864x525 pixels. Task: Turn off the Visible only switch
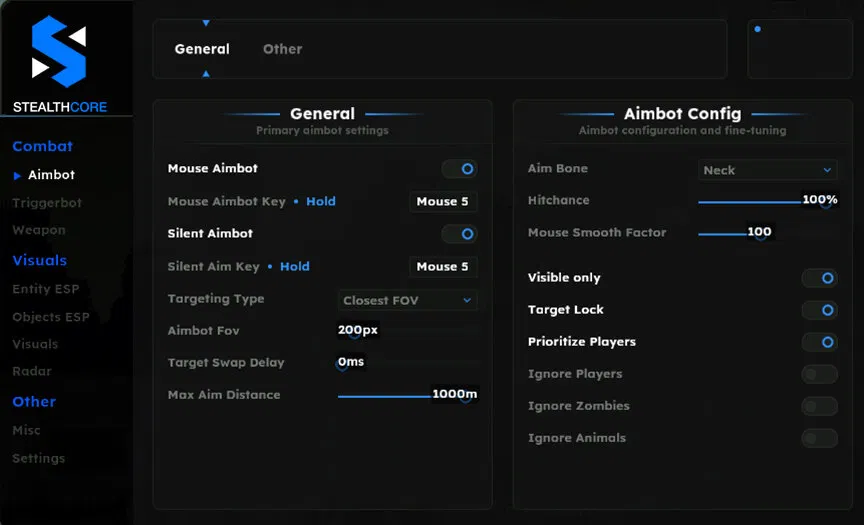click(x=820, y=278)
